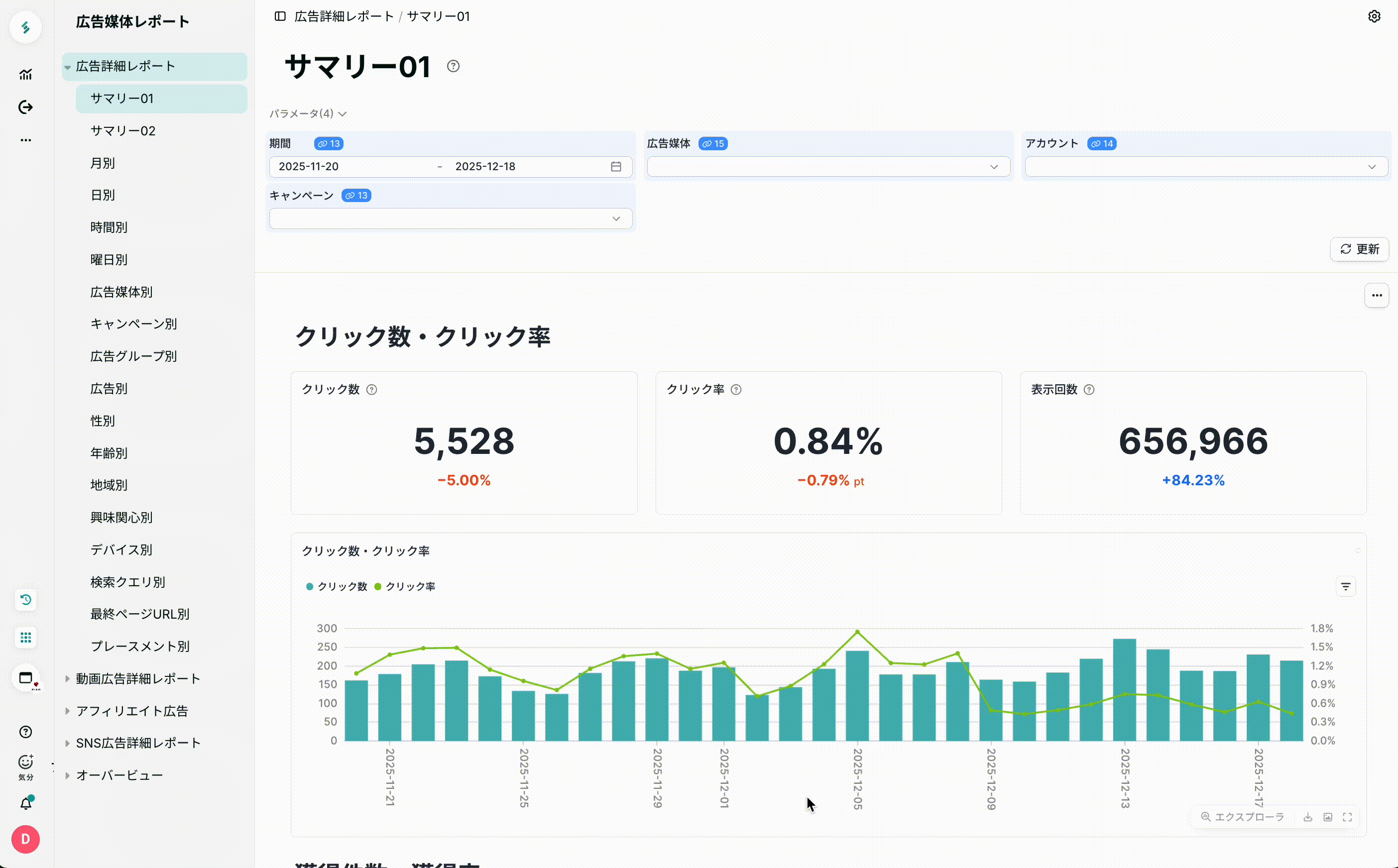Toggle クリック率 legend series
Viewport: 1398px width, 868px height.
[405, 586]
